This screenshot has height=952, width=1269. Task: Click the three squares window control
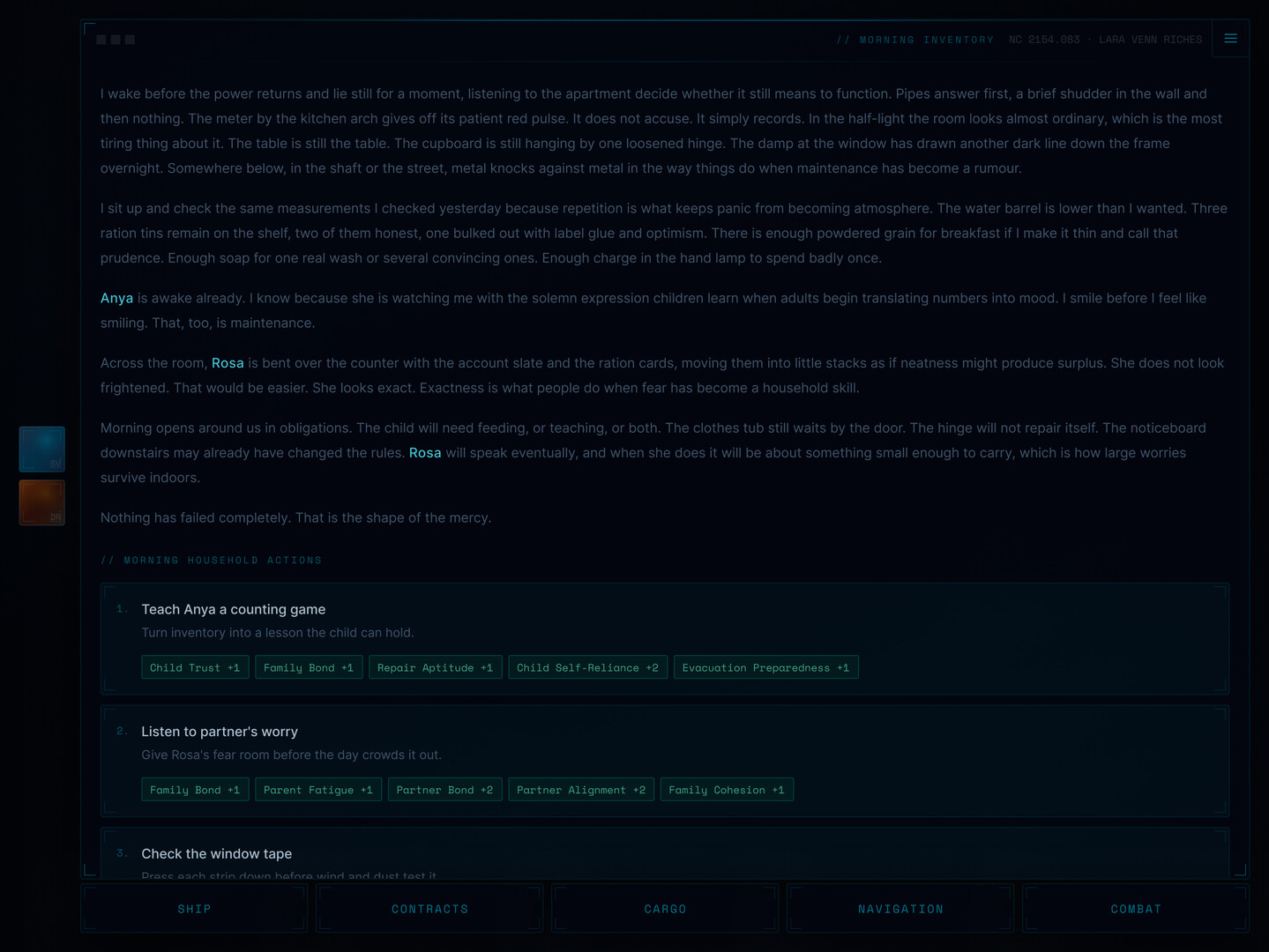(116, 40)
